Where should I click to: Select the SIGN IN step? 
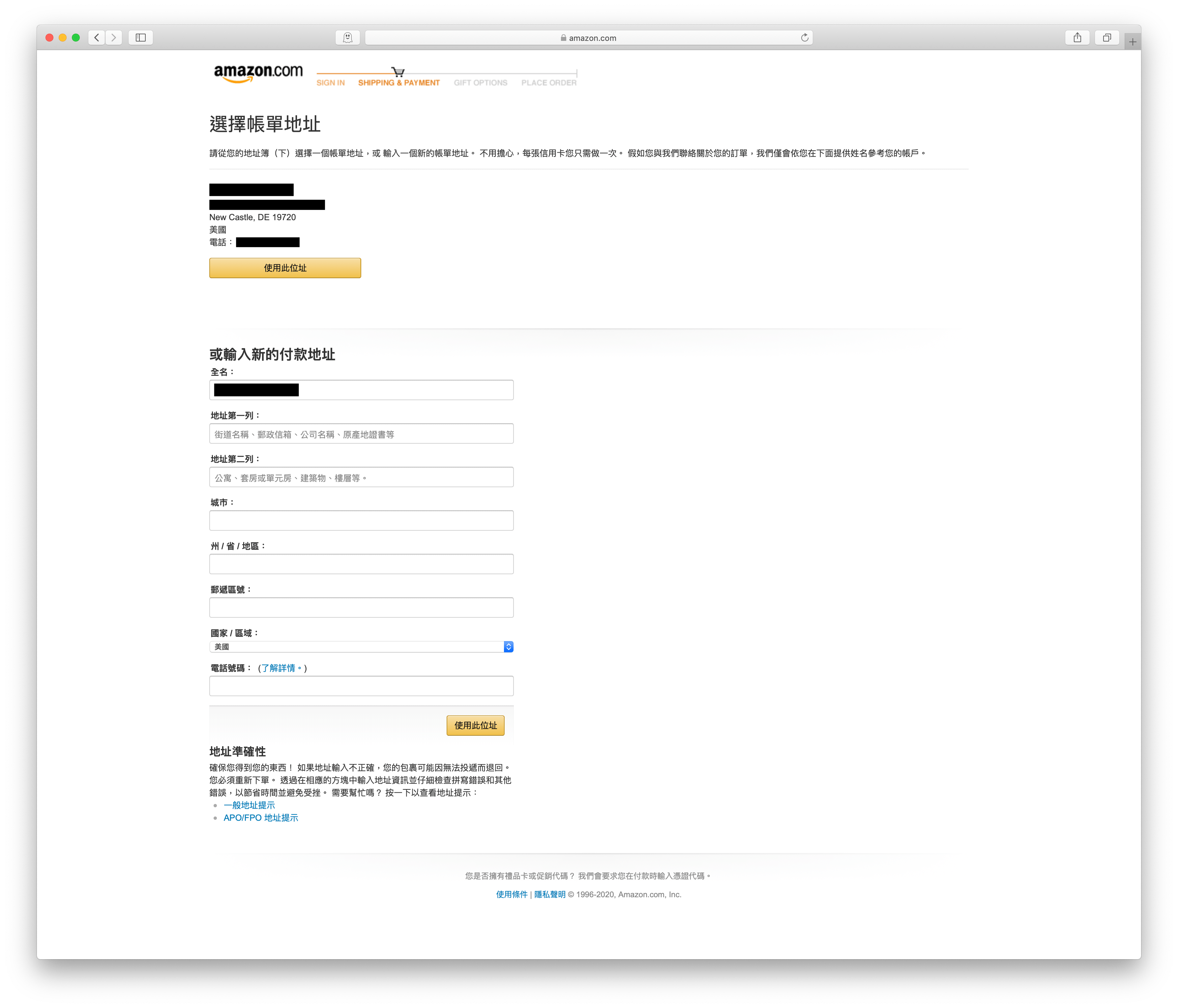point(330,83)
